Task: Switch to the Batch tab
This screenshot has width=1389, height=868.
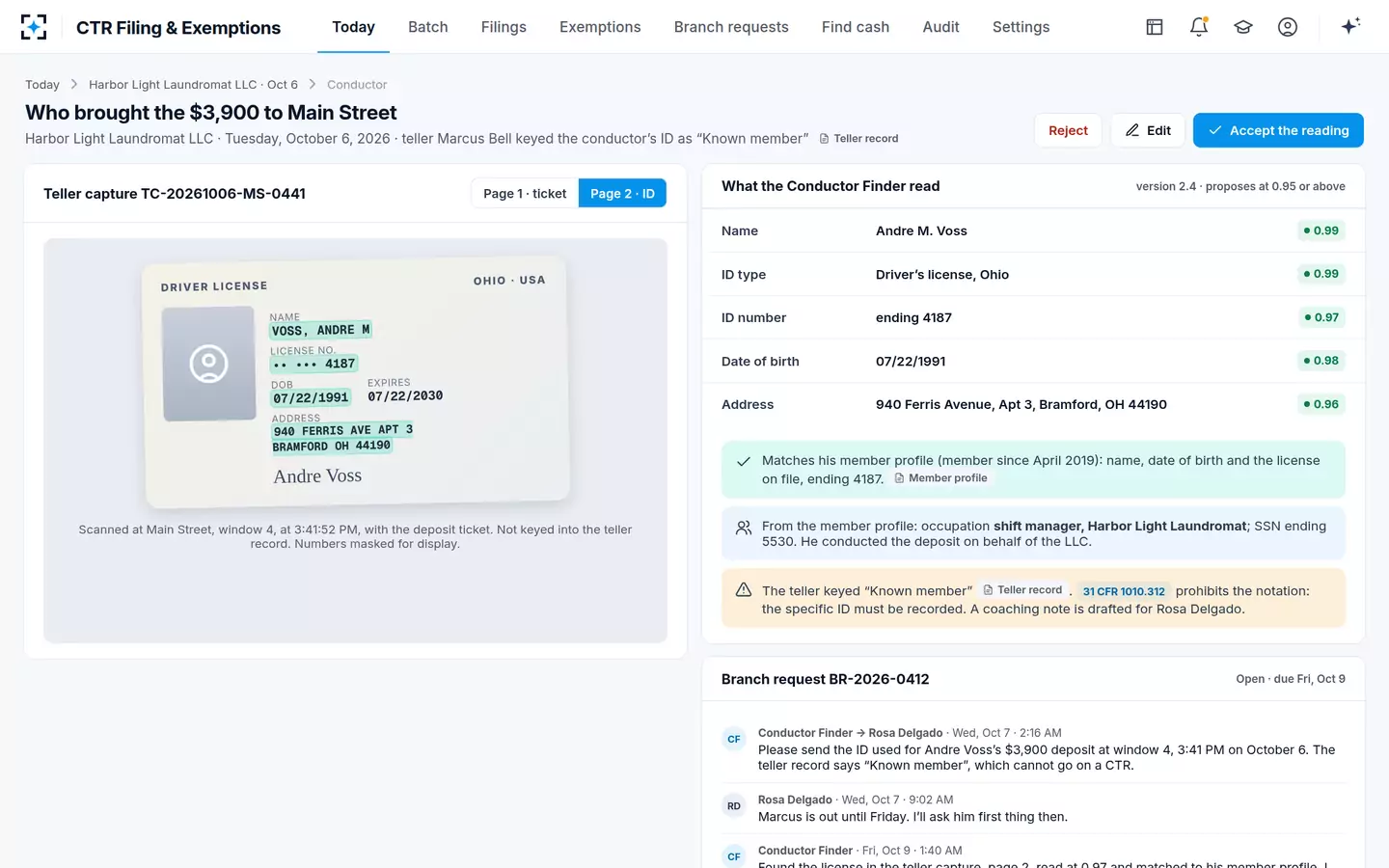Action: click(x=428, y=27)
